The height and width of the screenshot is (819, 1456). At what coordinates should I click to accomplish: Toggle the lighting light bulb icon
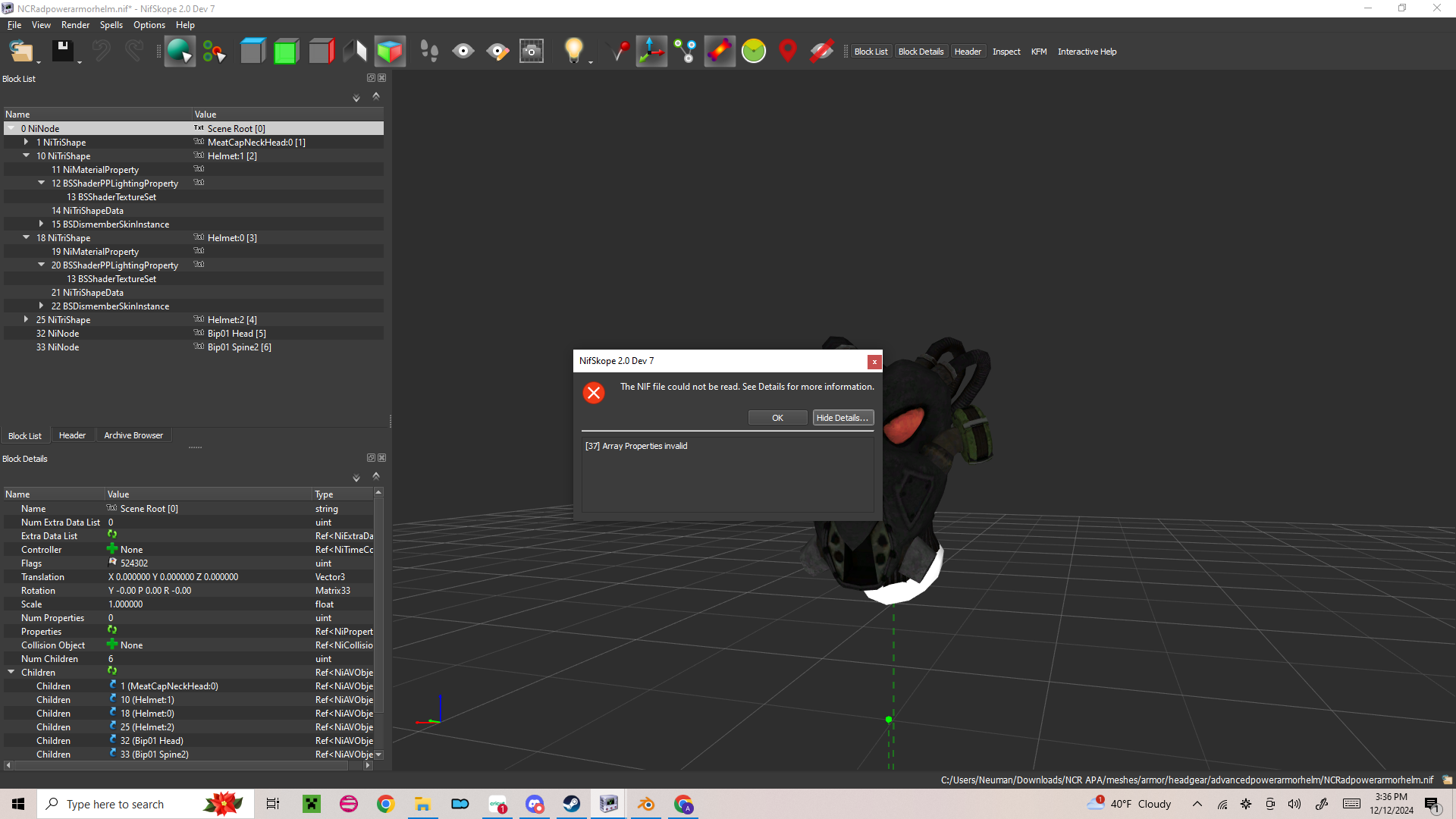(574, 50)
